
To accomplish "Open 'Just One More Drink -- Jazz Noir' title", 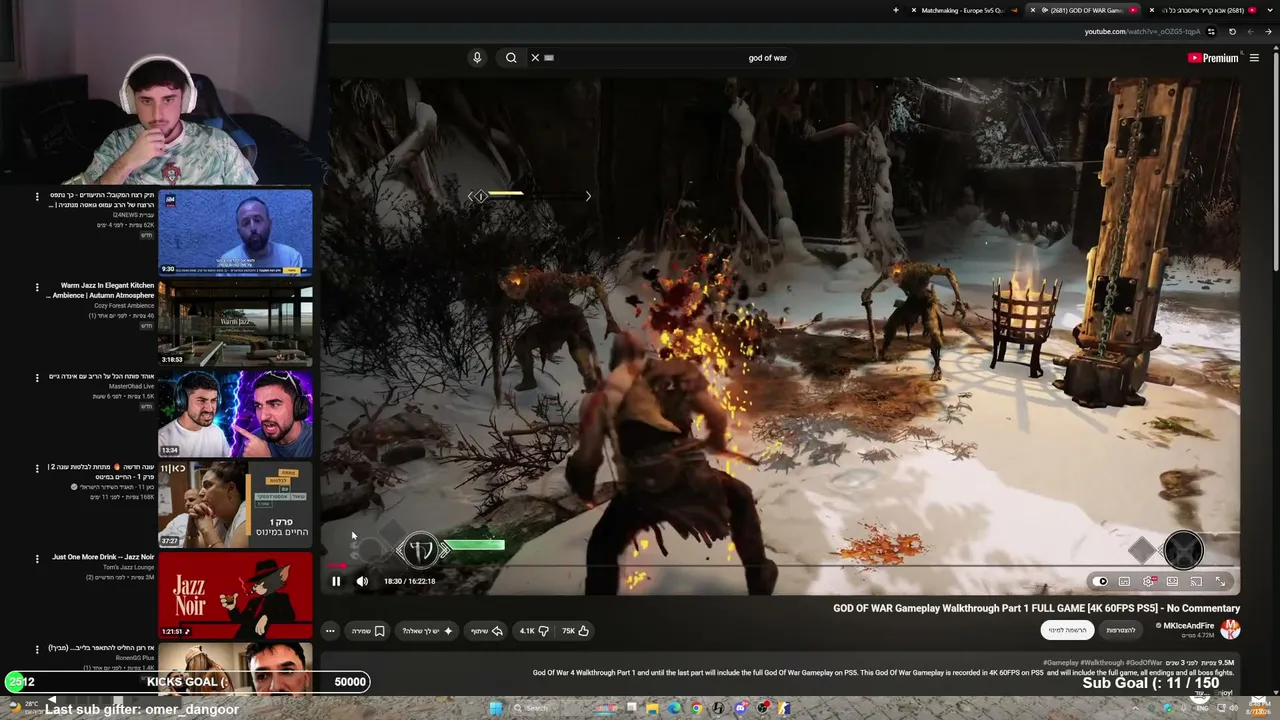I will pos(103,557).
